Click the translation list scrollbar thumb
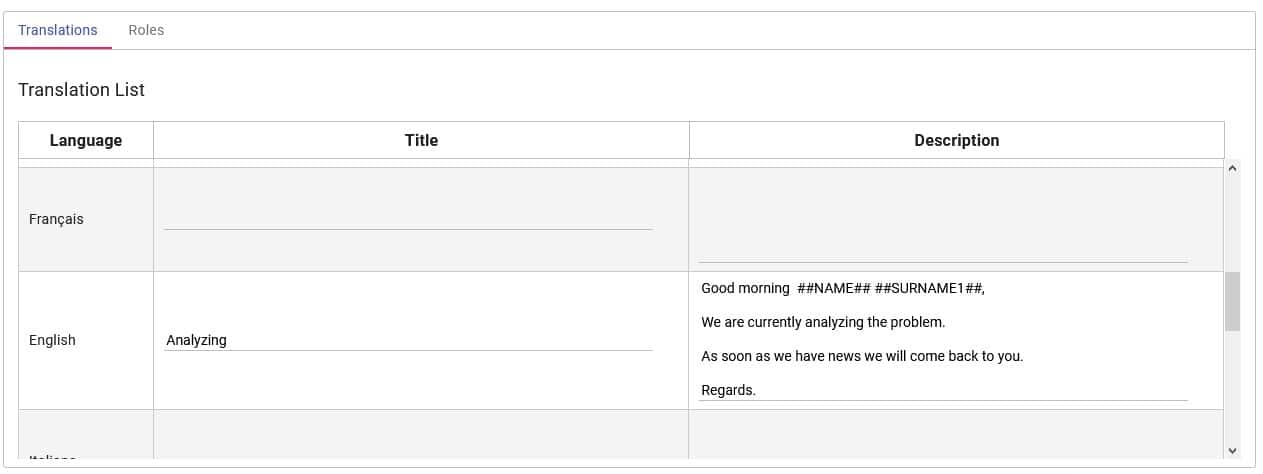 pos(1232,301)
